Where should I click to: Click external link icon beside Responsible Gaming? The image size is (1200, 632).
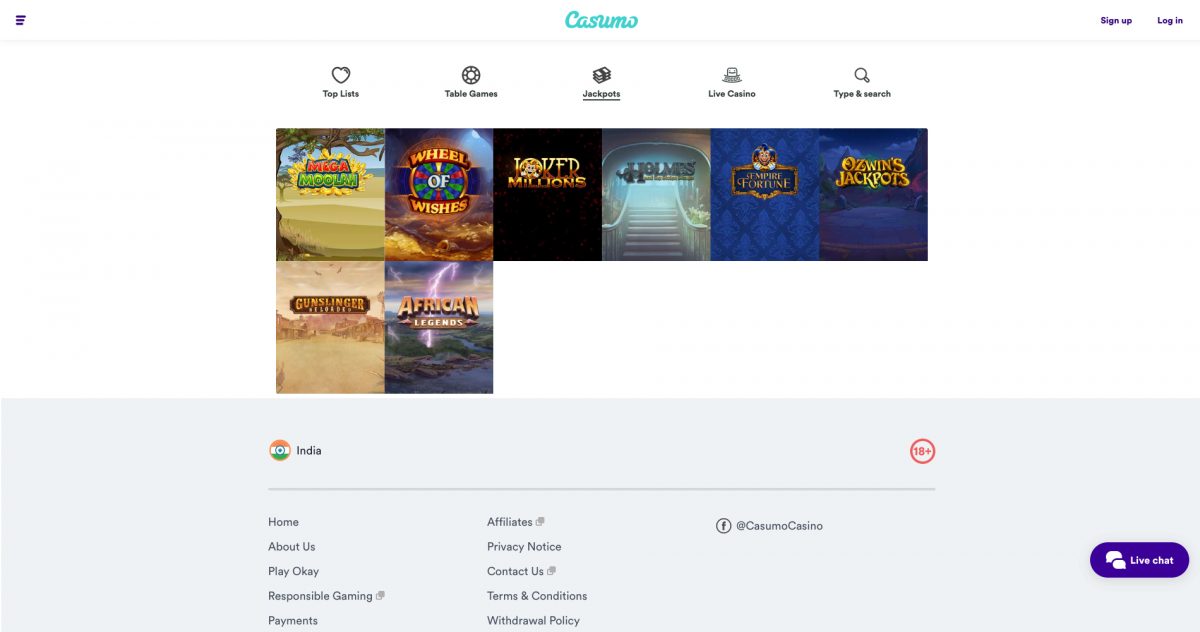380,596
